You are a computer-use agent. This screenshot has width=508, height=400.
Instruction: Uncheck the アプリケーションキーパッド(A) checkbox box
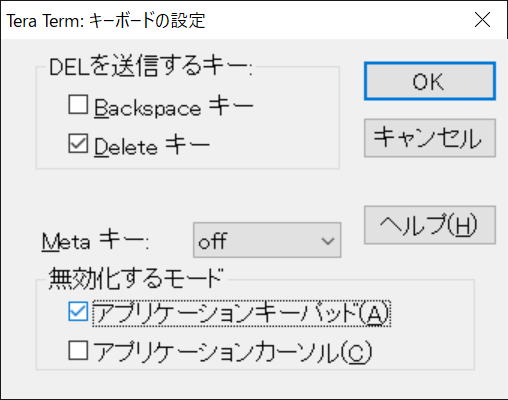tap(78, 311)
